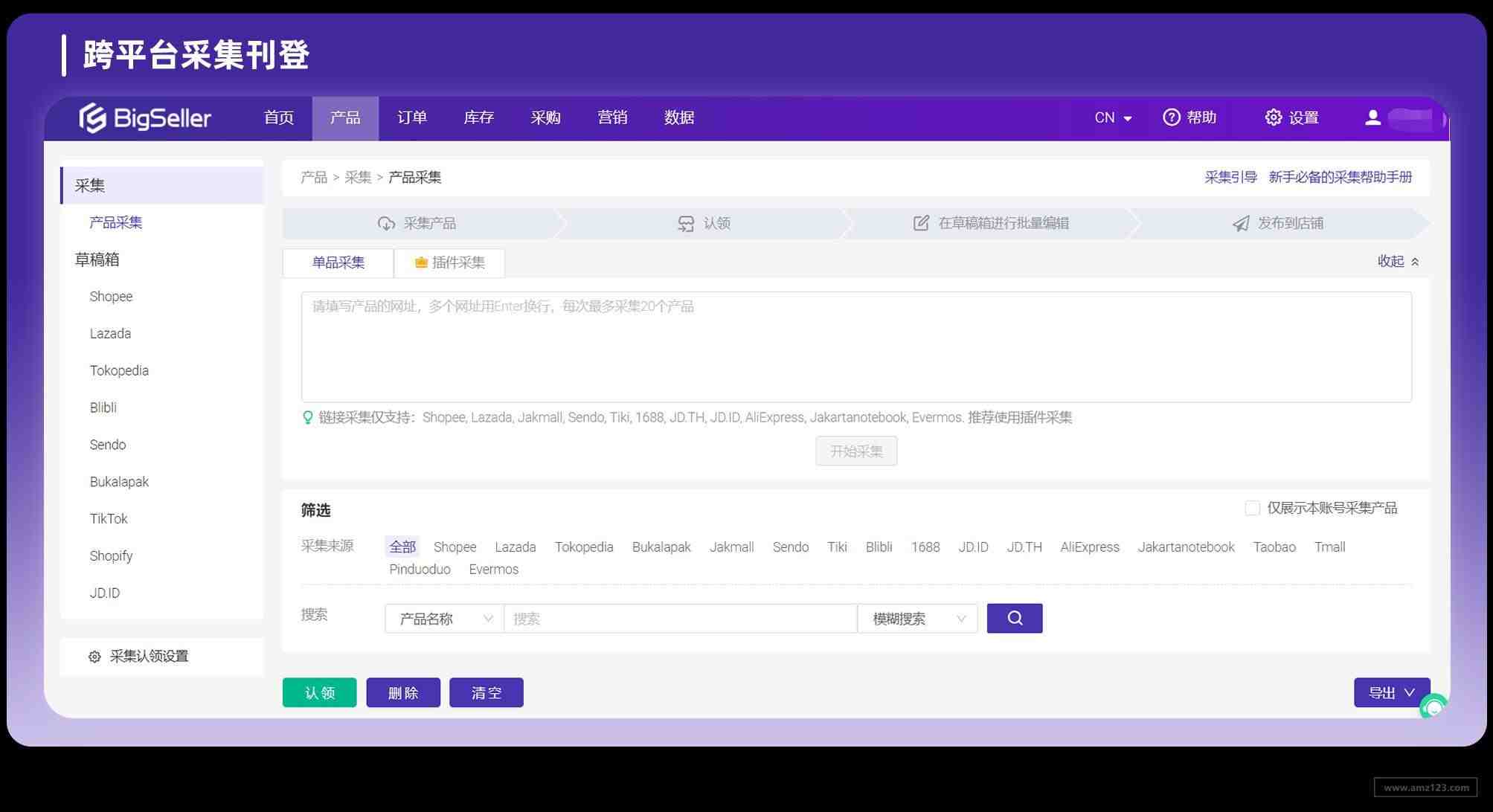The image size is (1493, 812).
Task: Filter source by Shopee
Action: (455, 547)
